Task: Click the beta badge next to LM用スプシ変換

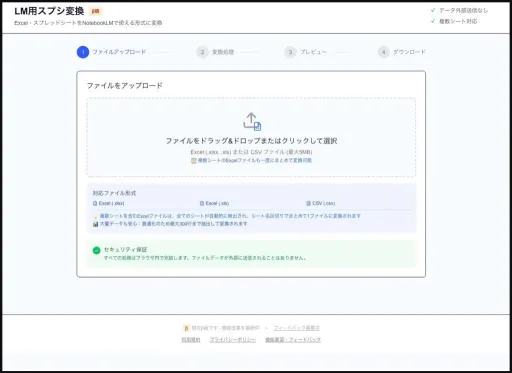Action: (95, 11)
